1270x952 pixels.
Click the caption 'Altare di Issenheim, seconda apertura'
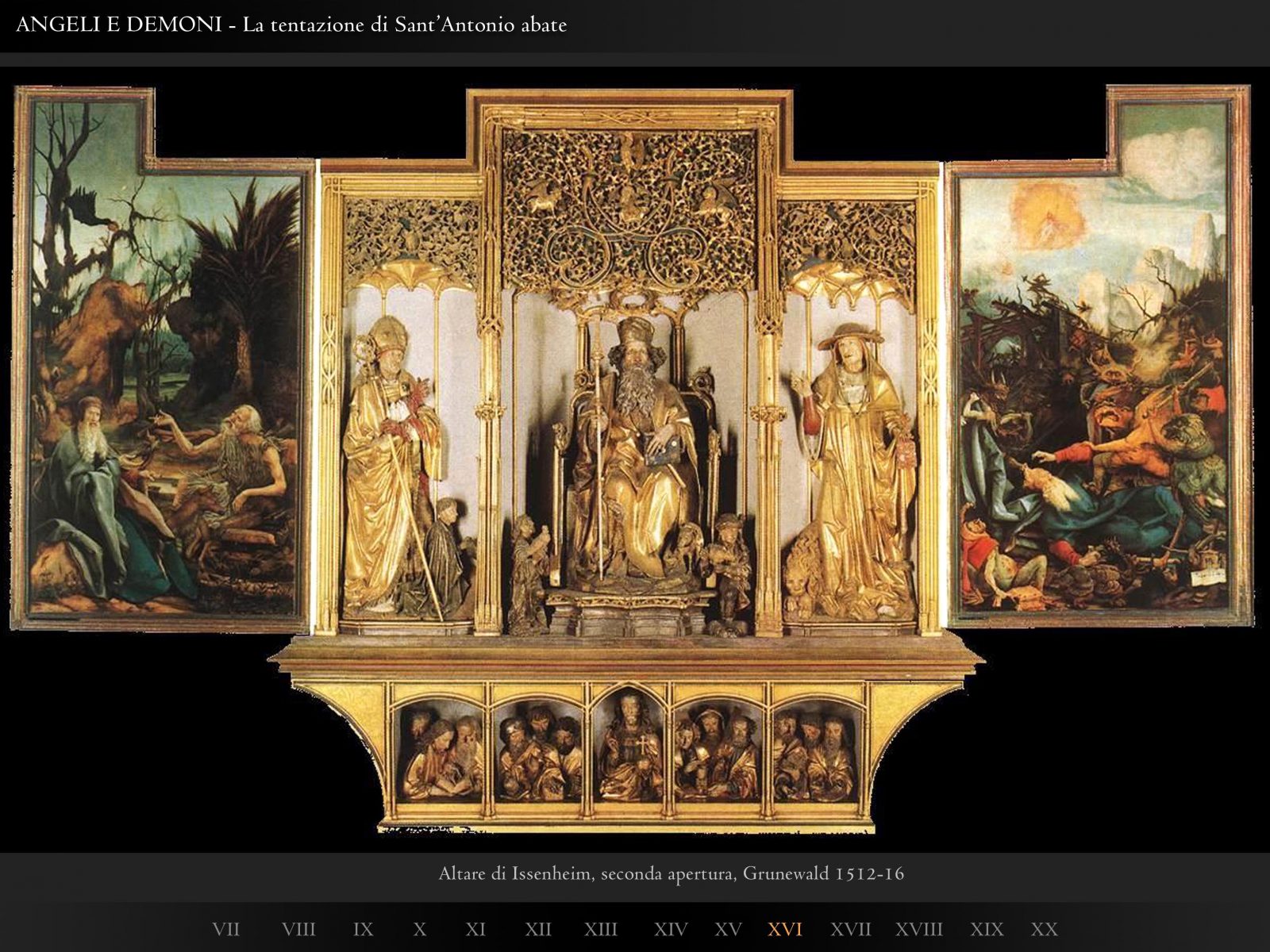(588, 874)
